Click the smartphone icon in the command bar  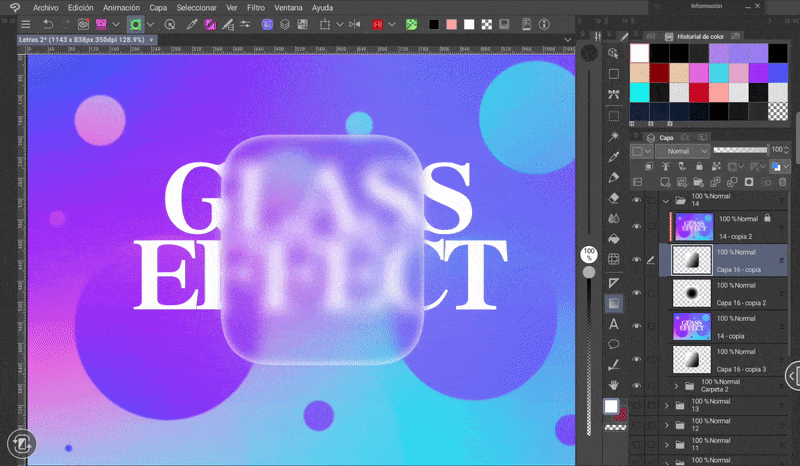pyautogui.click(x=527, y=24)
